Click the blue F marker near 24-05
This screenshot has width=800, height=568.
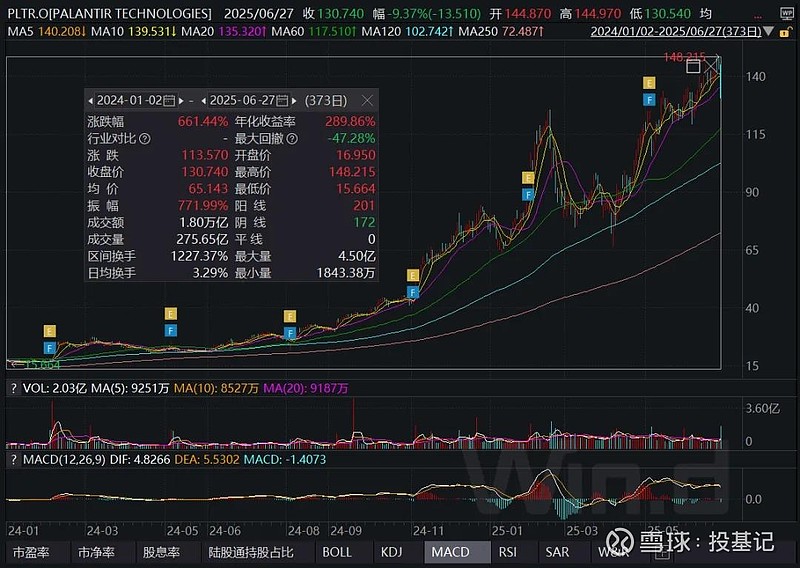pos(171,331)
